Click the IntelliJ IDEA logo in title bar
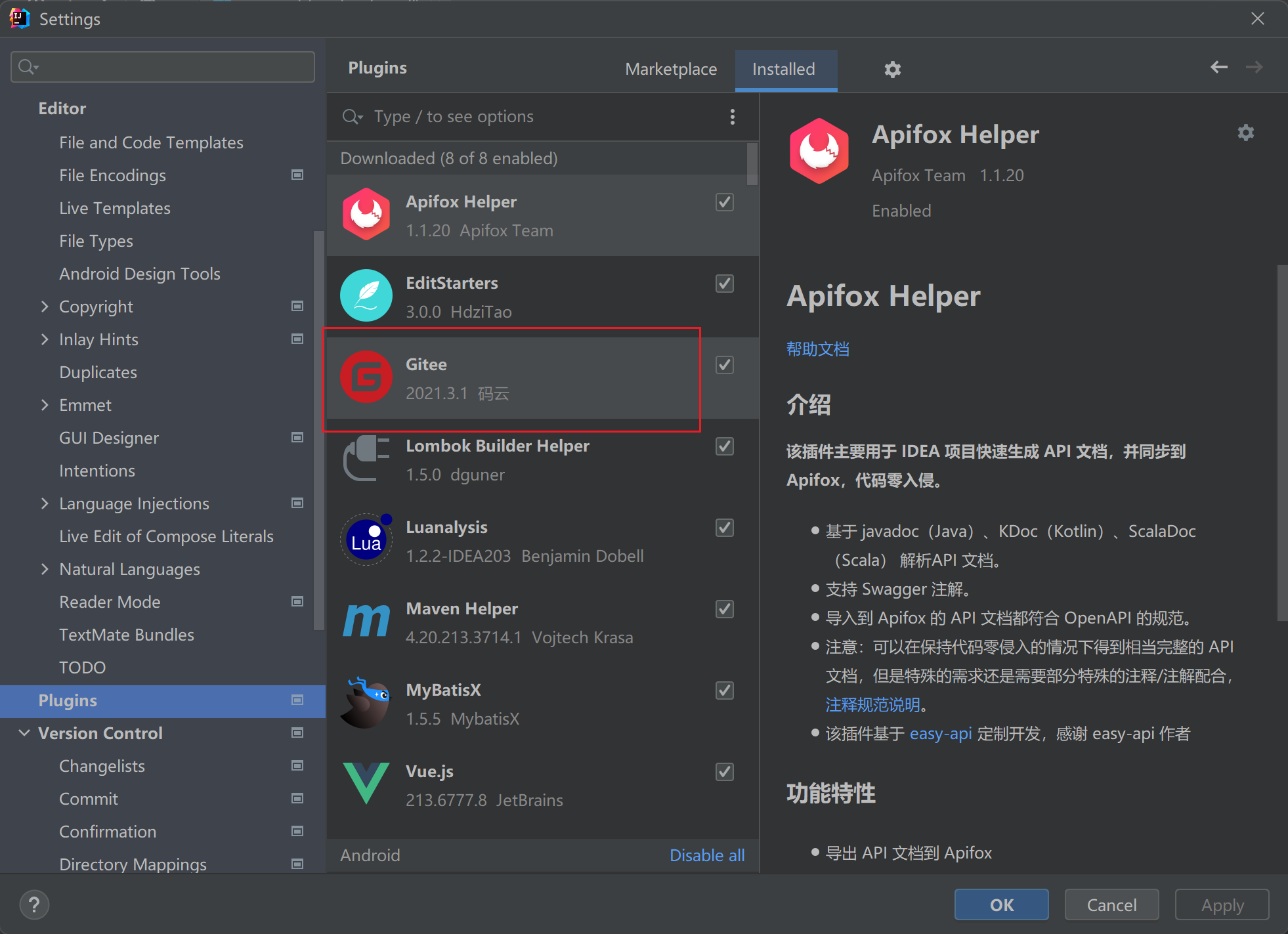 pos(20,18)
